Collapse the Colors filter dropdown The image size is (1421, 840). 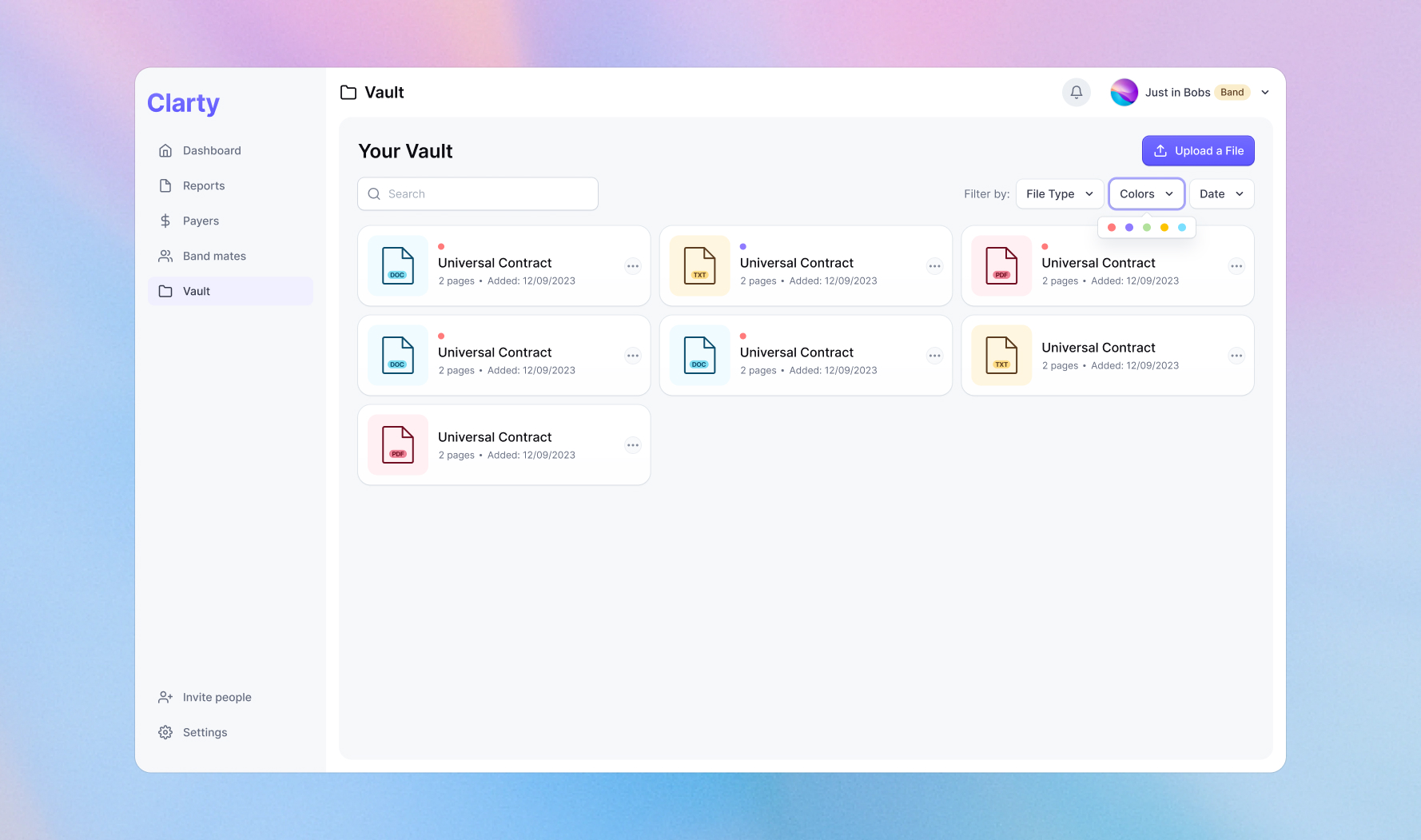tap(1146, 193)
